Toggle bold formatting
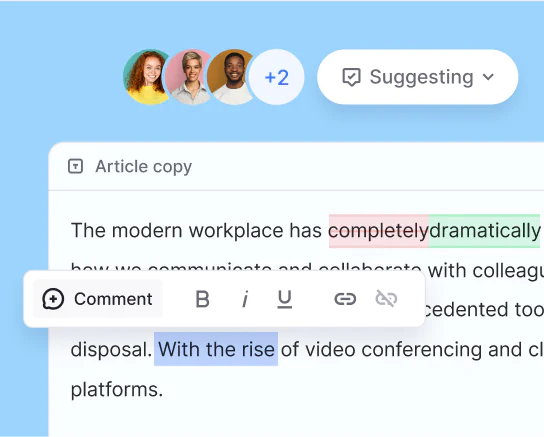The image size is (544, 437). (203, 299)
